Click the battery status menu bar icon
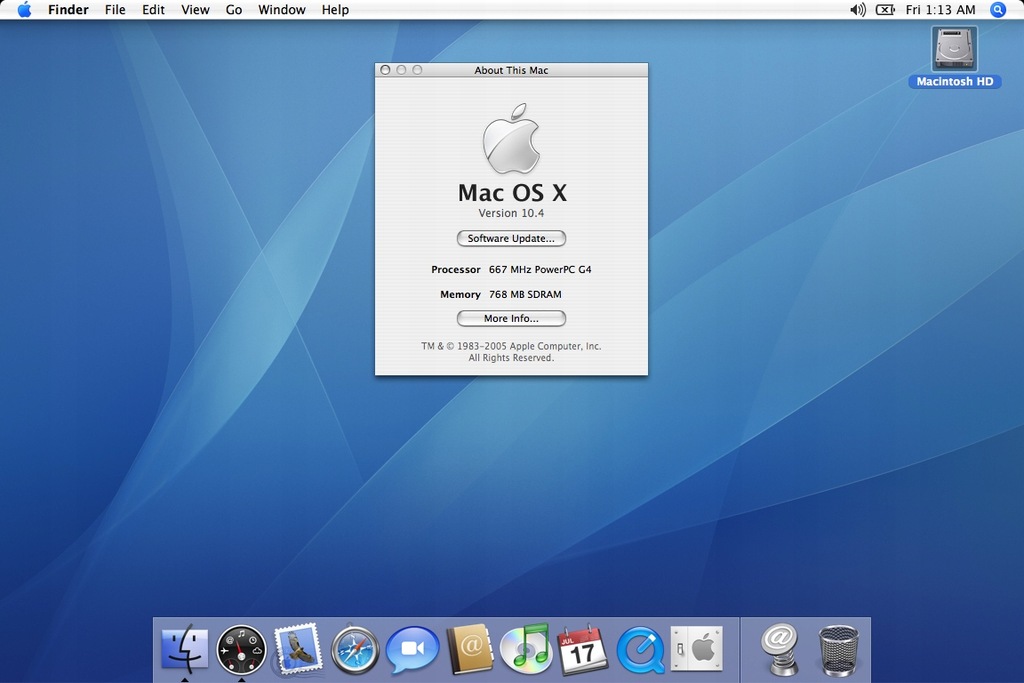 point(885,10)
